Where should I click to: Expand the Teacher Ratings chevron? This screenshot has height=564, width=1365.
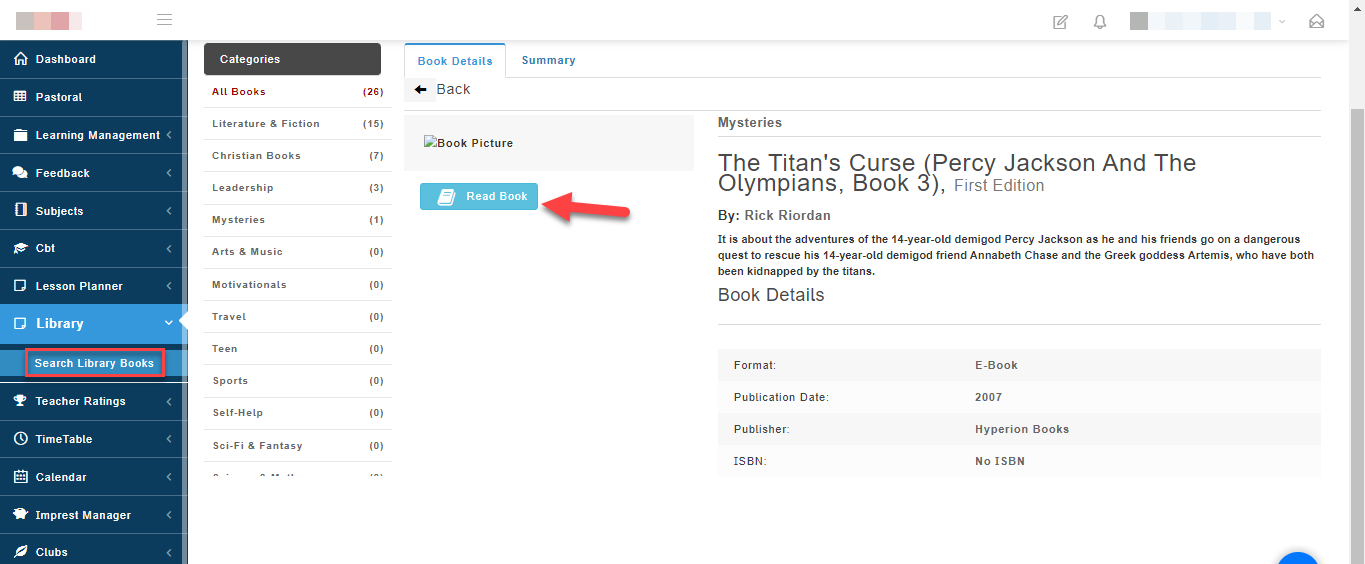169,401
